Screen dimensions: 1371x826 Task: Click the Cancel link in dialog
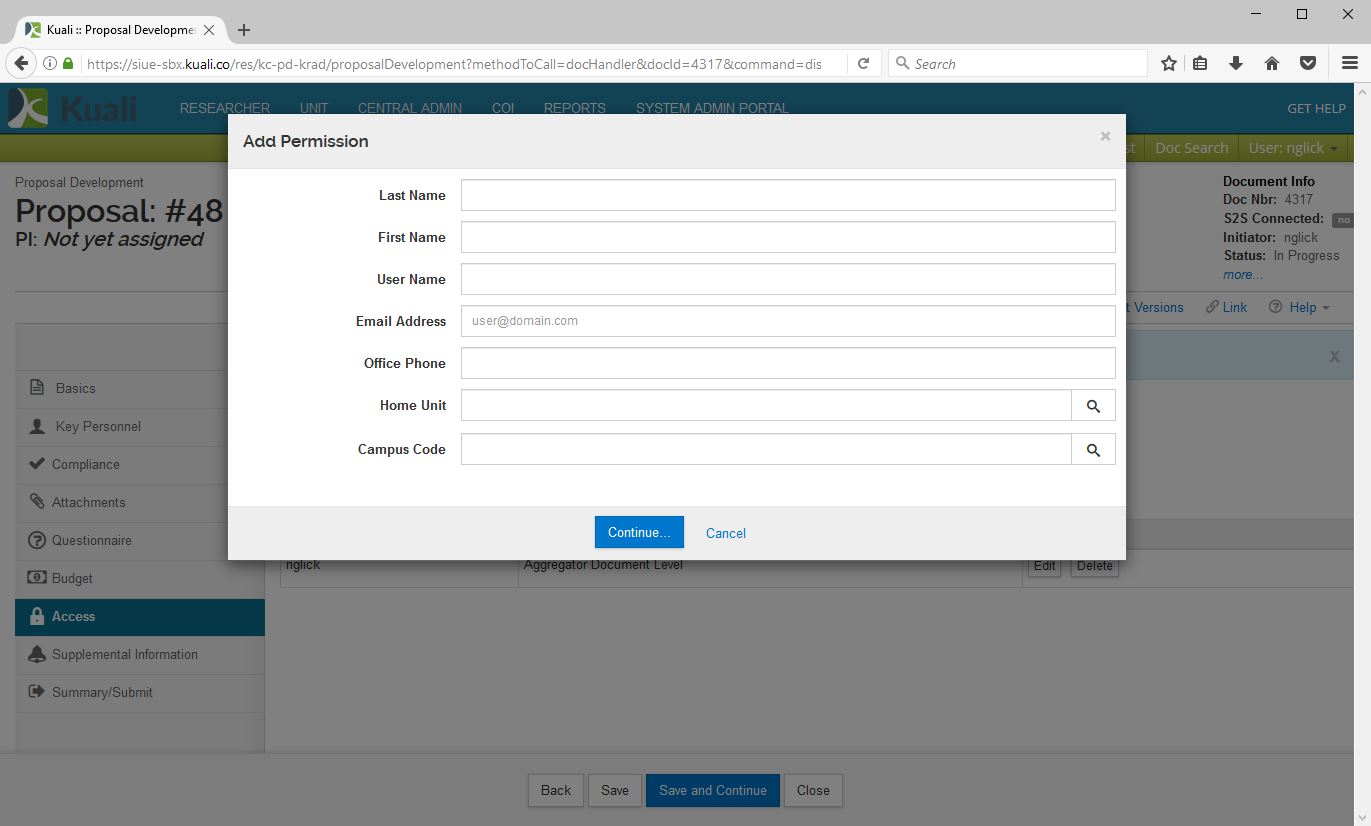[x=725, y=533]
